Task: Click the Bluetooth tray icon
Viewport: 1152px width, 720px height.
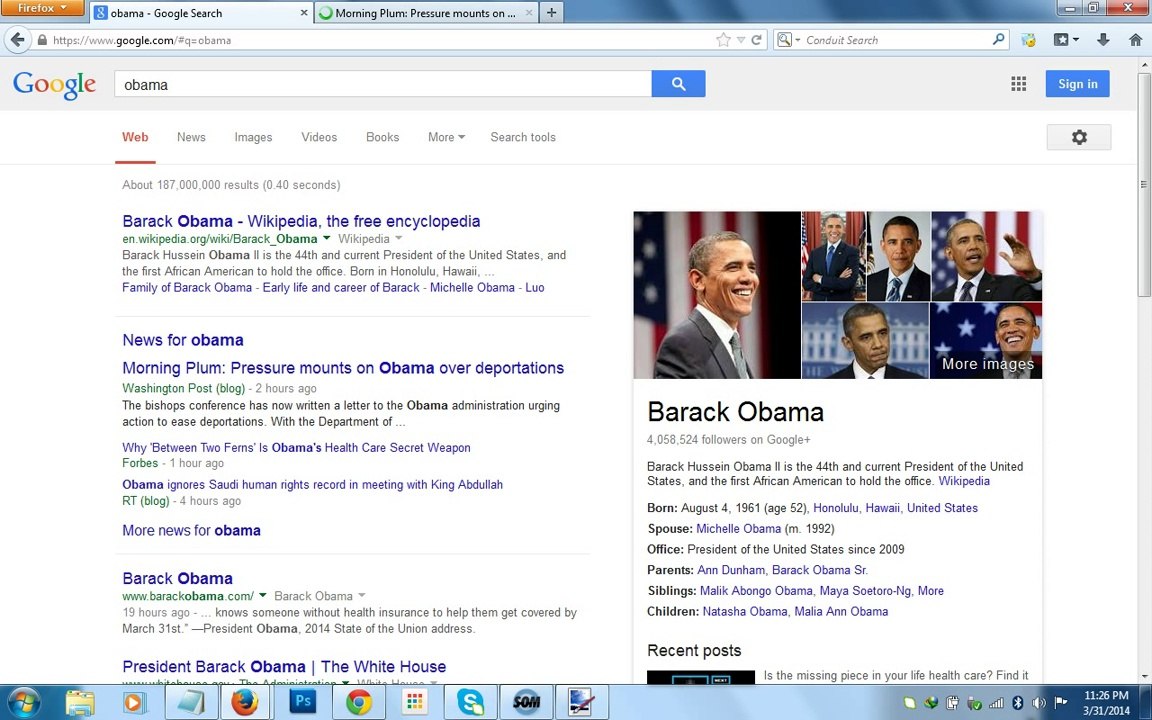Action: coord(1018,703)
